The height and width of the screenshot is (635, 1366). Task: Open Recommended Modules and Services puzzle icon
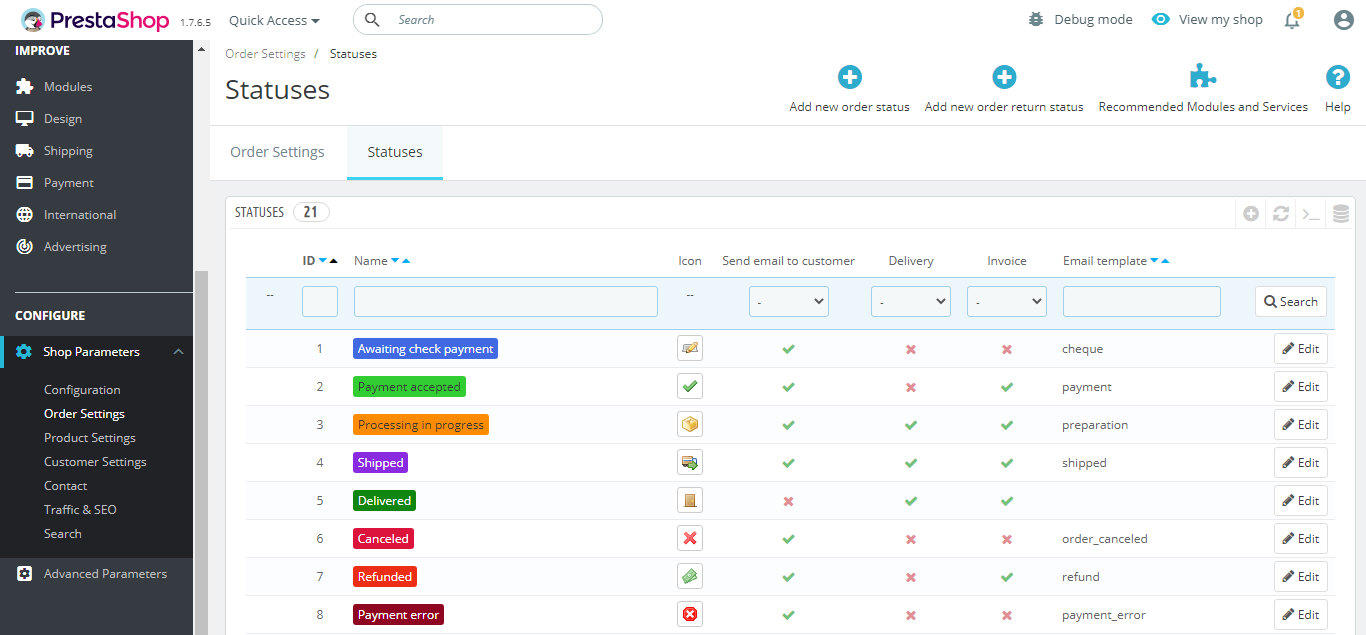tap(1203, 77)
